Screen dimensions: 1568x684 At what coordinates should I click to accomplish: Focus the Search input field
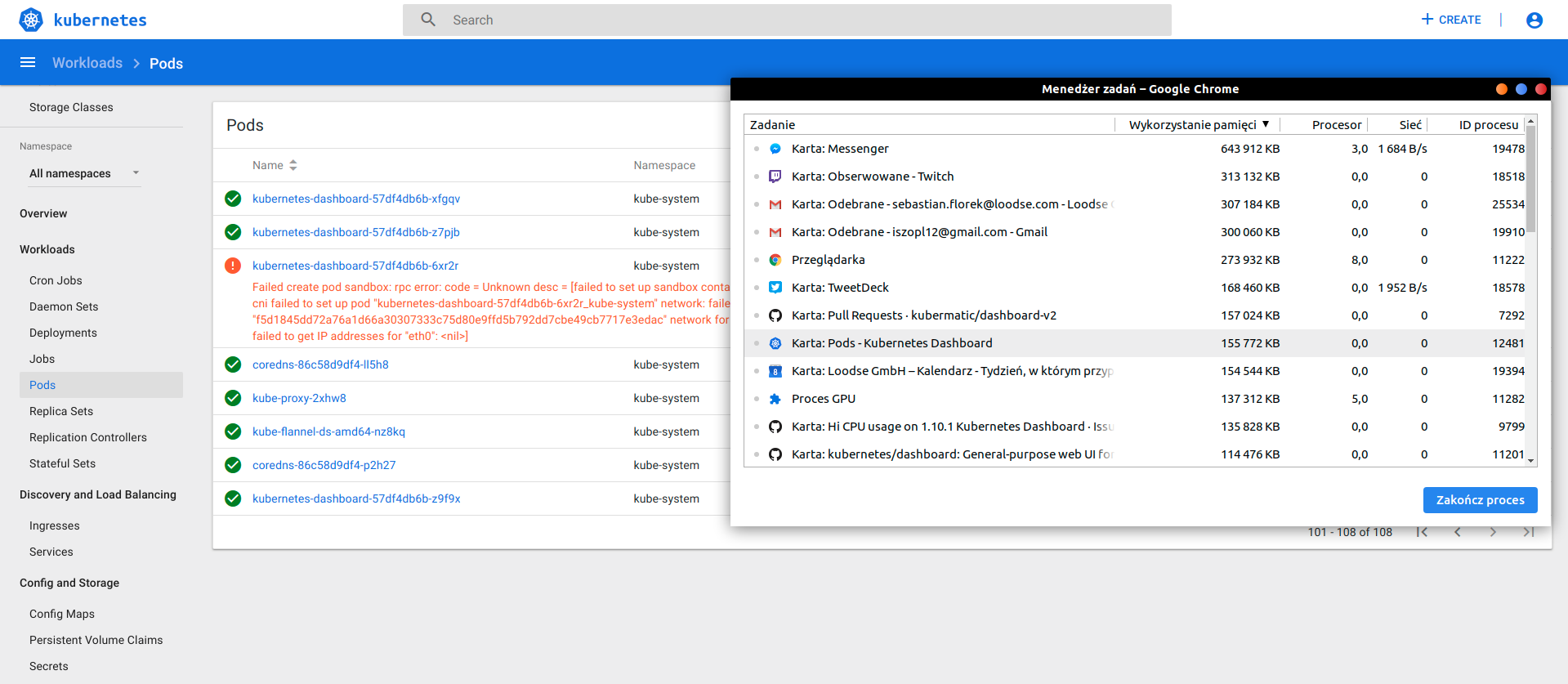point(787,20)
